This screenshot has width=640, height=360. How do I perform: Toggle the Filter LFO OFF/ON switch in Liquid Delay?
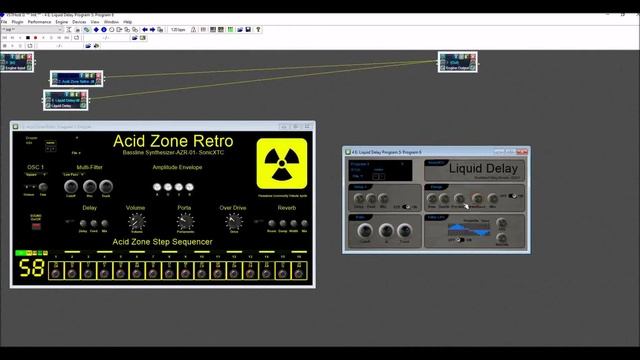pyautogui.click(x=460, y=240)
